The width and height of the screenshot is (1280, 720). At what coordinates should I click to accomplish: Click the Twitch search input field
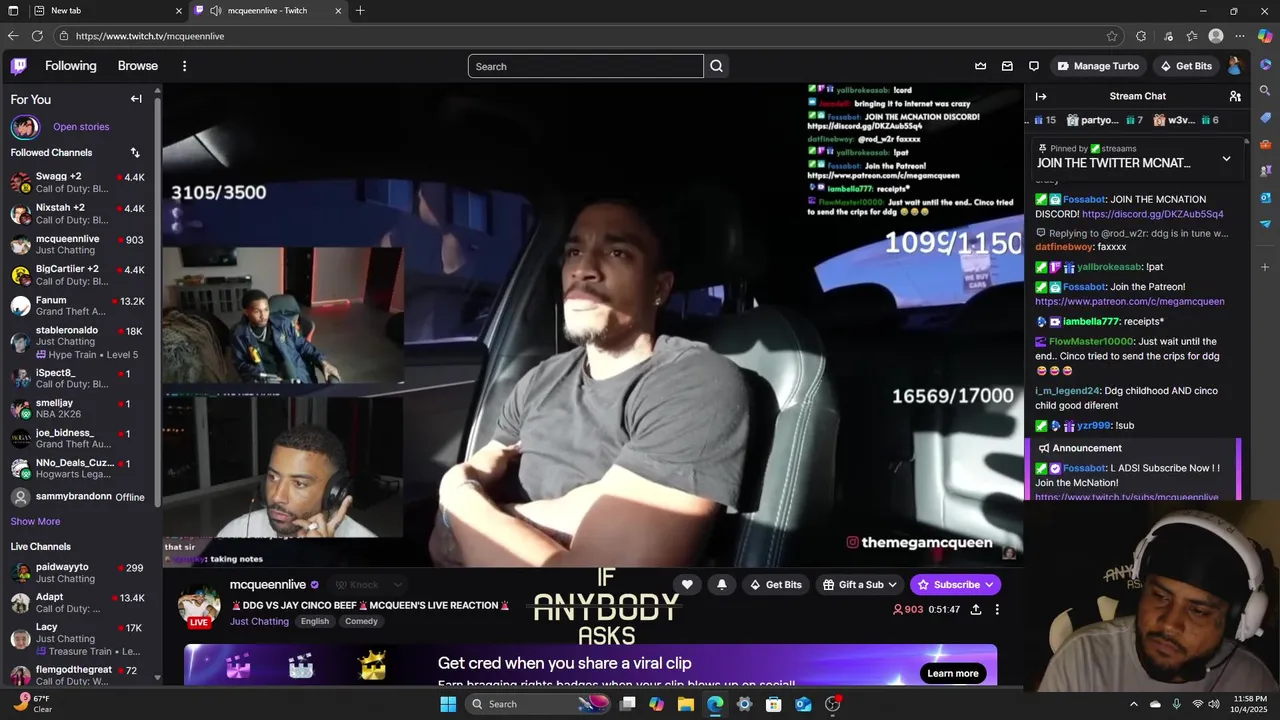pyautogui.click(x=586, y=66)
